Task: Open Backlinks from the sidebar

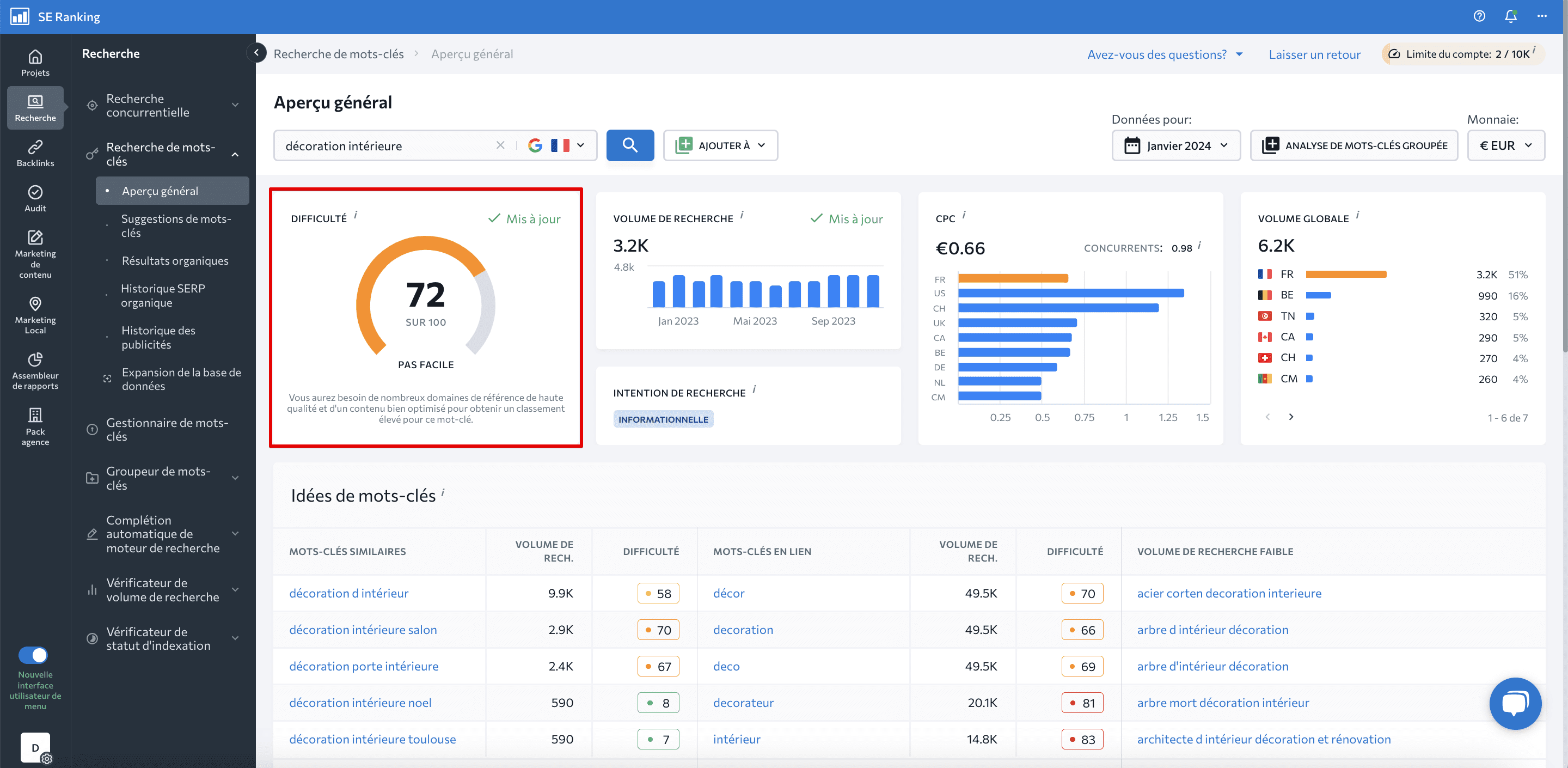Action: click(35, 154)
